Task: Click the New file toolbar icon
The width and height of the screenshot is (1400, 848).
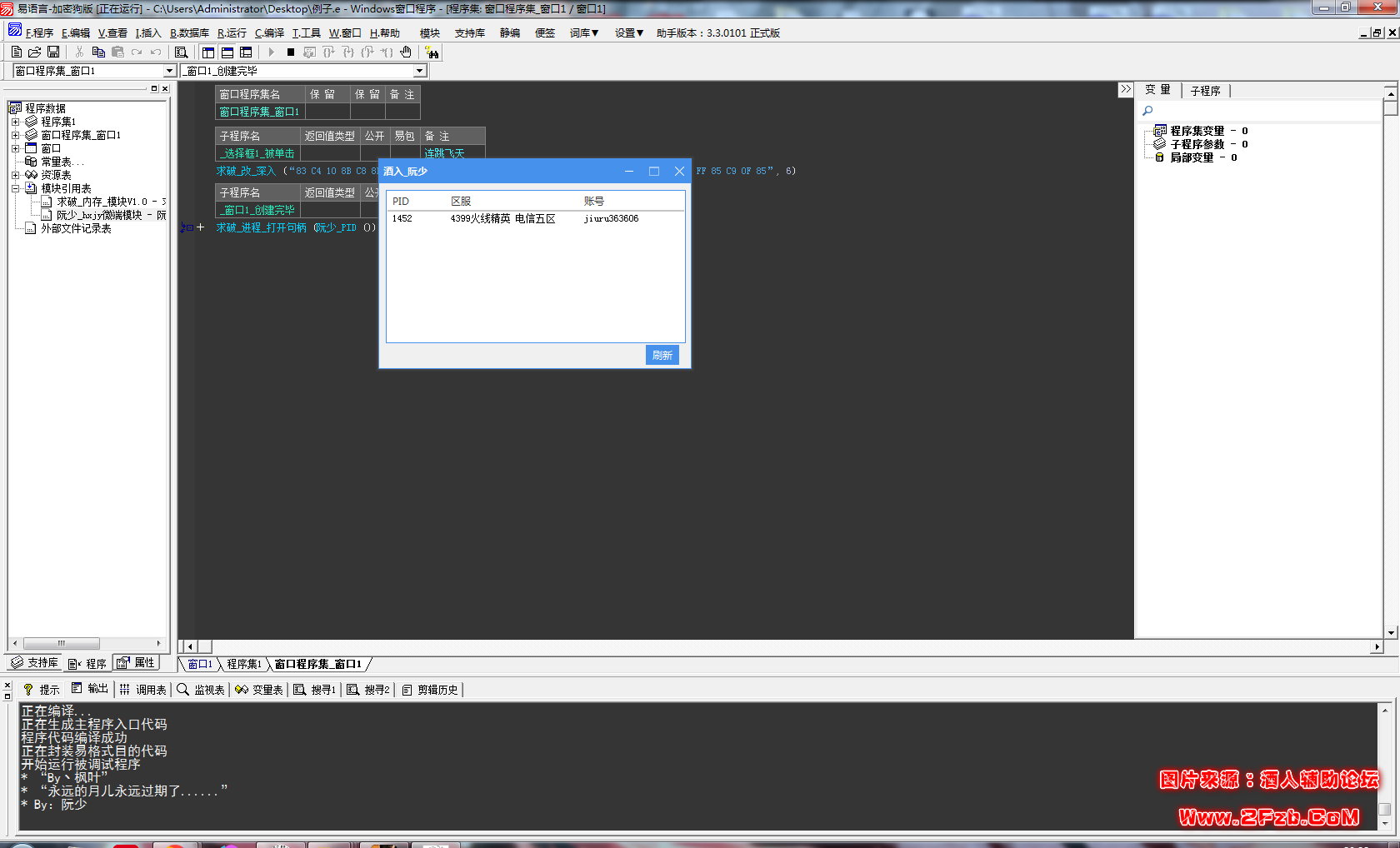Action: (17, 52)
